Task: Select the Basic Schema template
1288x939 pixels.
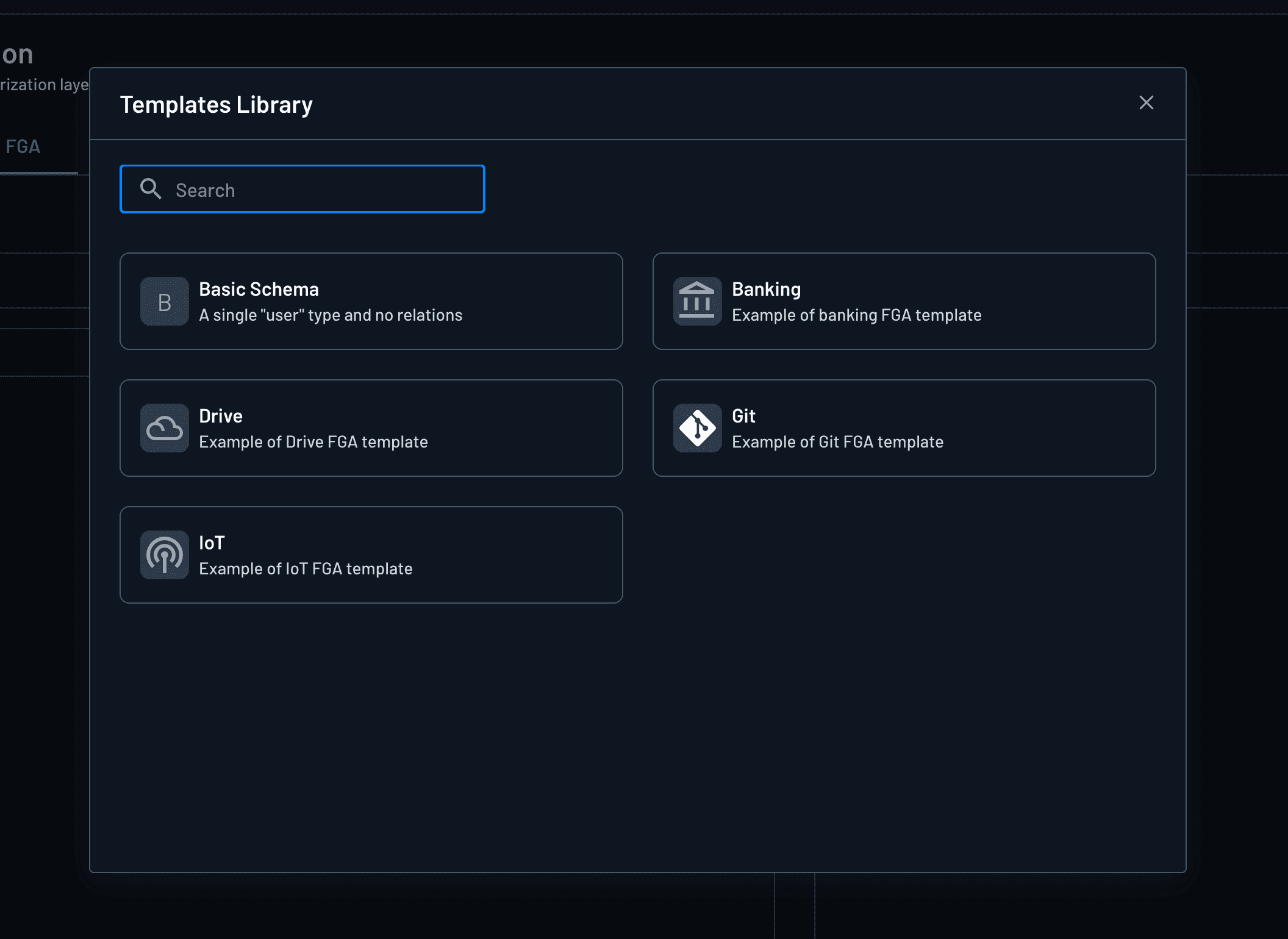Action: tap(371, 301)
